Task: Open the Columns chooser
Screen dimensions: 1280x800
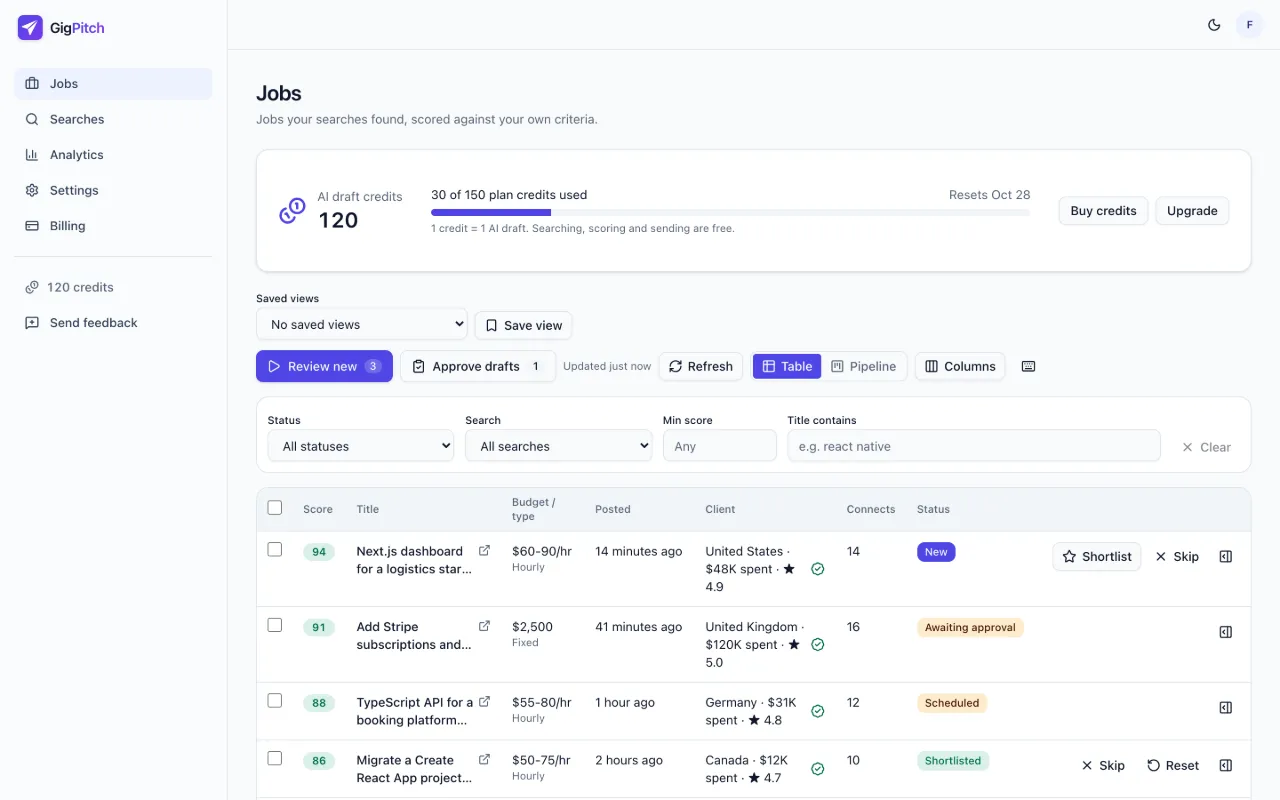Action: [x=960, y=366]
